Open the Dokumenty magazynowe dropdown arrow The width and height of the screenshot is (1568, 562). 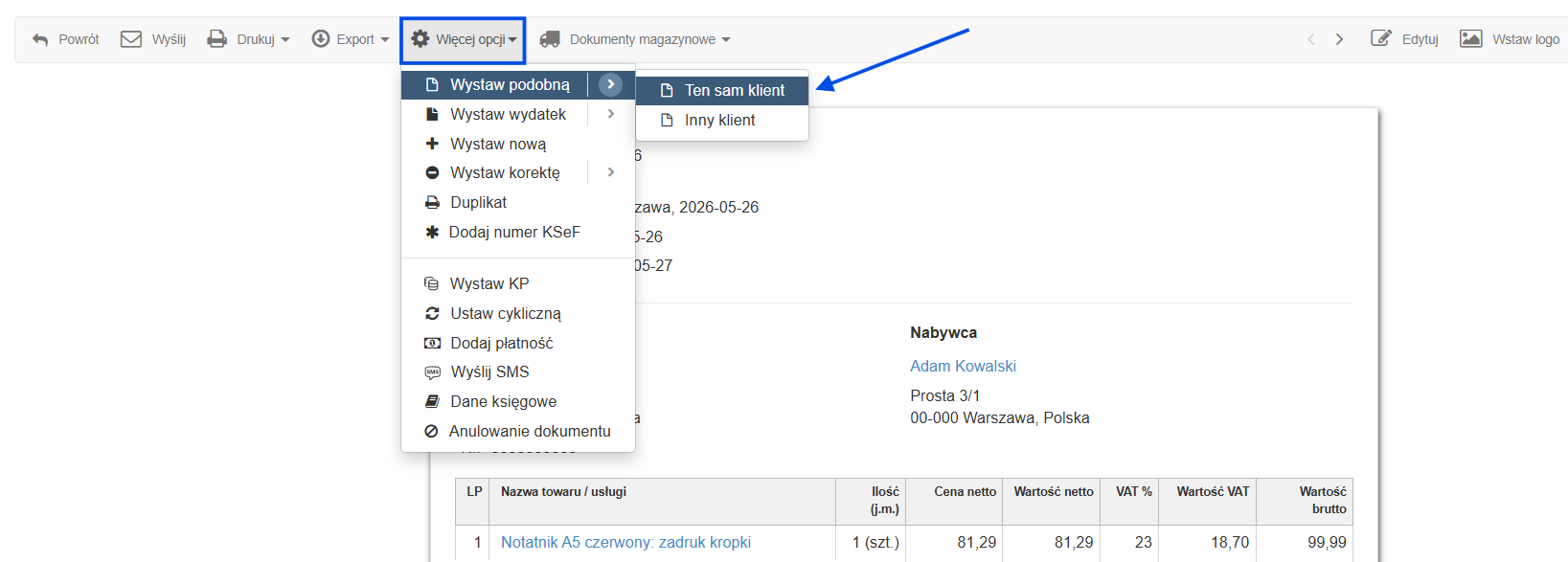point(726,40)
